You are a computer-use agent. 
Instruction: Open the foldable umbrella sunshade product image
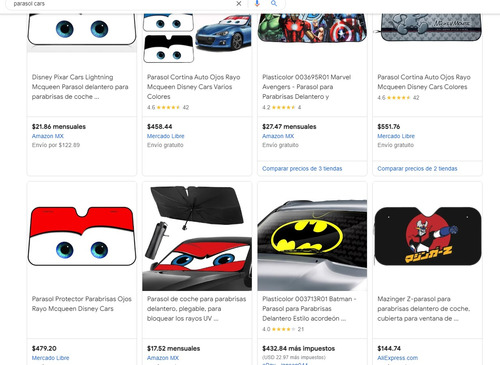coord(197,238)
